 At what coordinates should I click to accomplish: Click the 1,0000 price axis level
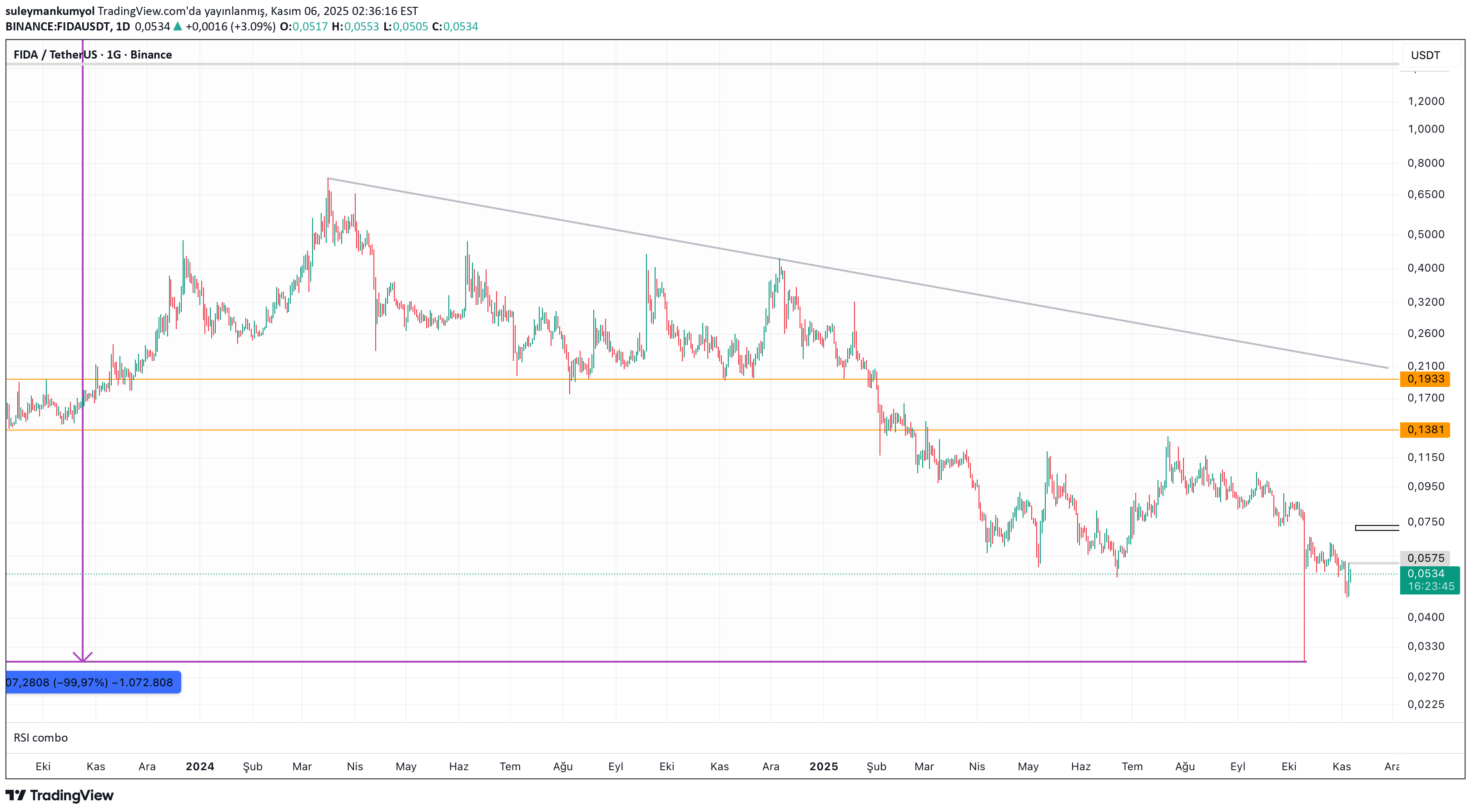(1425, 129)
